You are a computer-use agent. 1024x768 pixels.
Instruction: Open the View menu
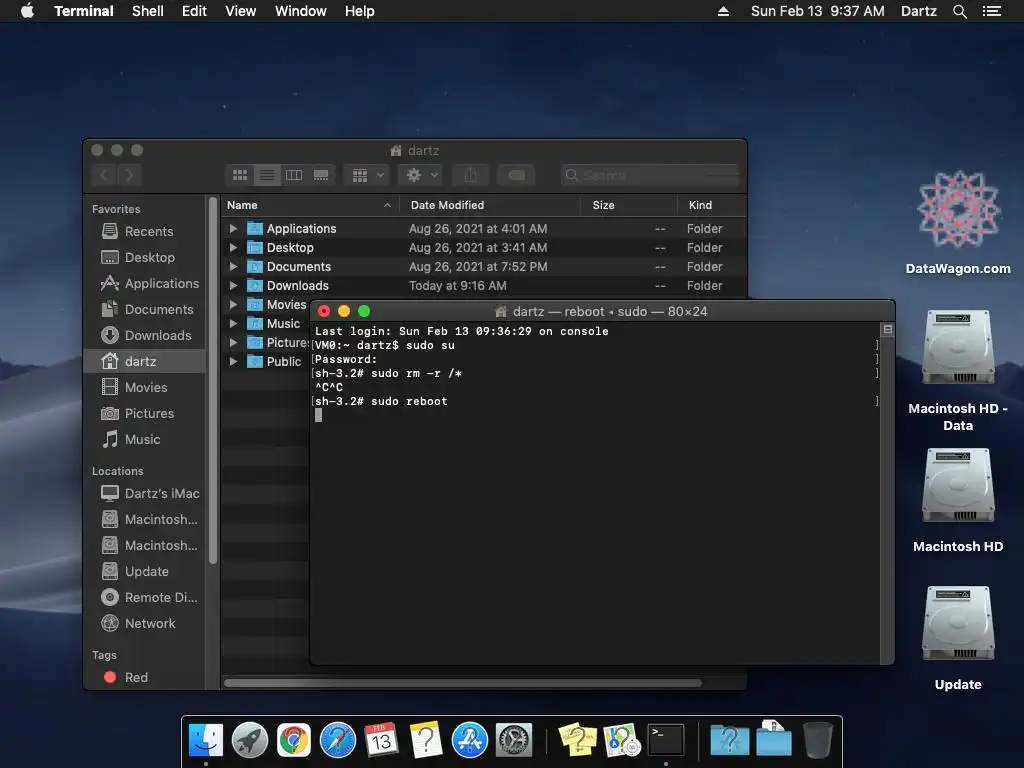tap(240, 11)
